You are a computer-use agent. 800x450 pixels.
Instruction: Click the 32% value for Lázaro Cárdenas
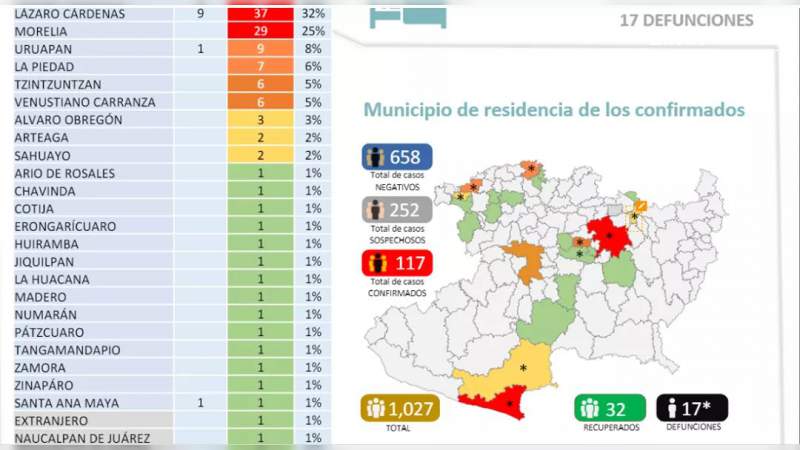coord(313,14)
